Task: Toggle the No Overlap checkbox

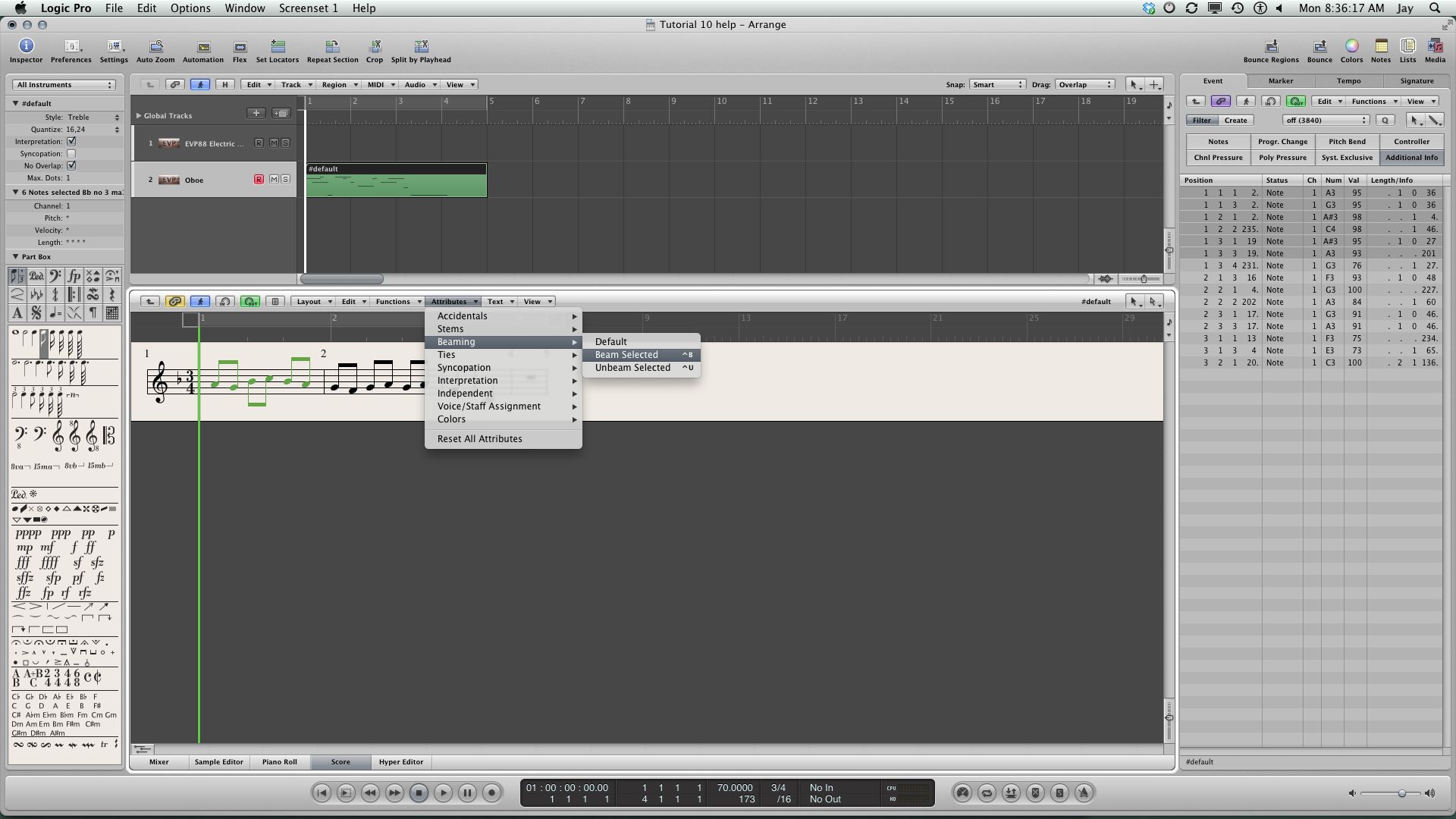Action: pos(71,165)
